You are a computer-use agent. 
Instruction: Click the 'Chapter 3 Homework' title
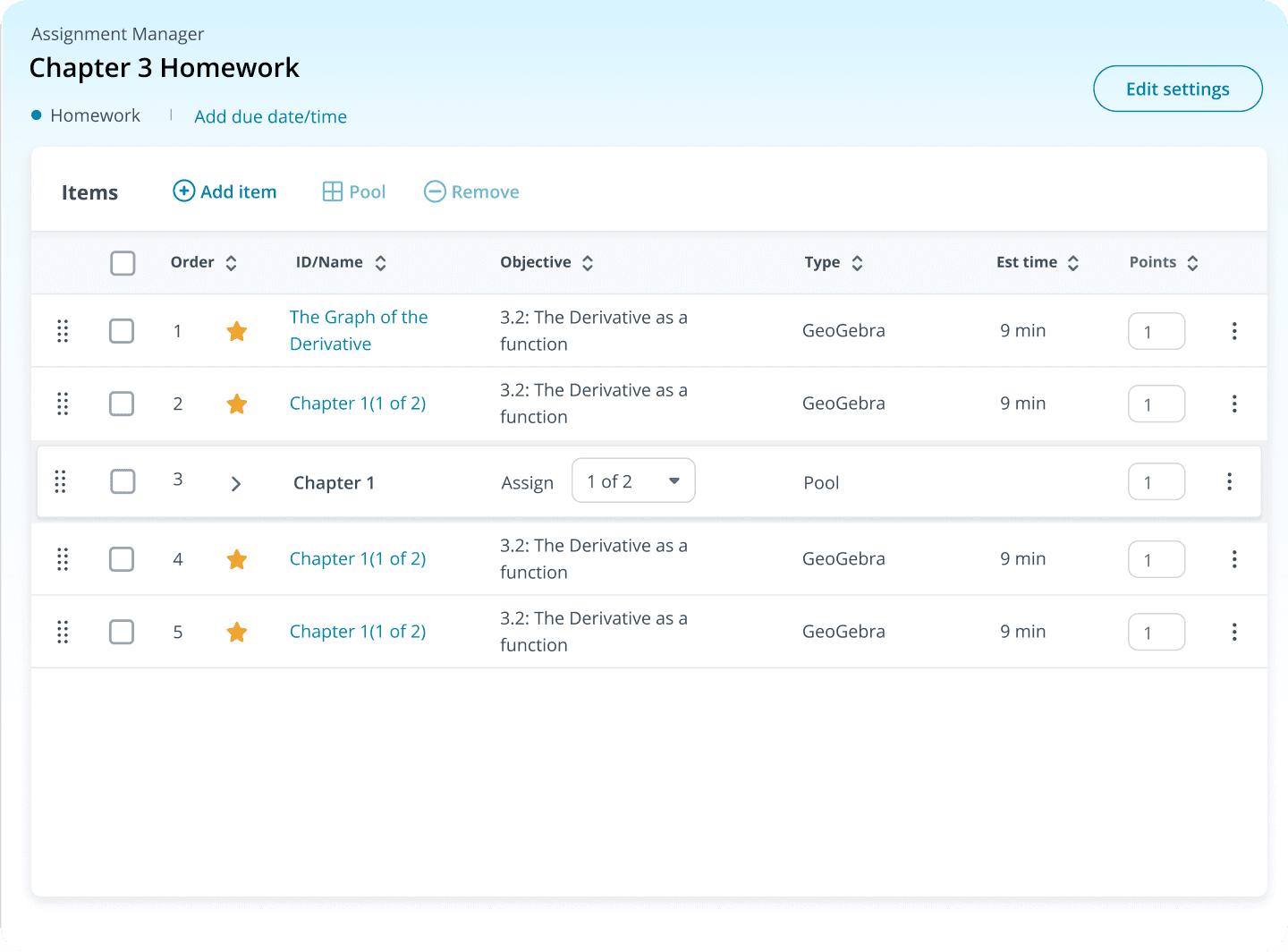click(165, 68)
